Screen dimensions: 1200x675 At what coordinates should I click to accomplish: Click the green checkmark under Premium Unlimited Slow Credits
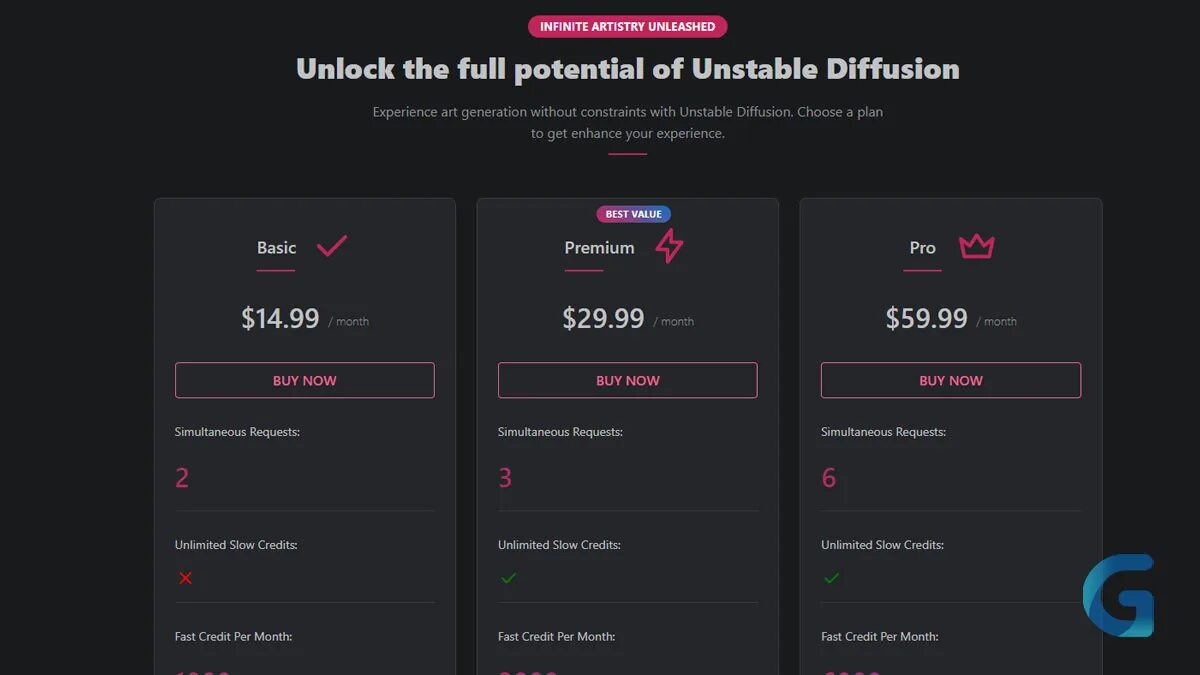[x=508, y=578]
